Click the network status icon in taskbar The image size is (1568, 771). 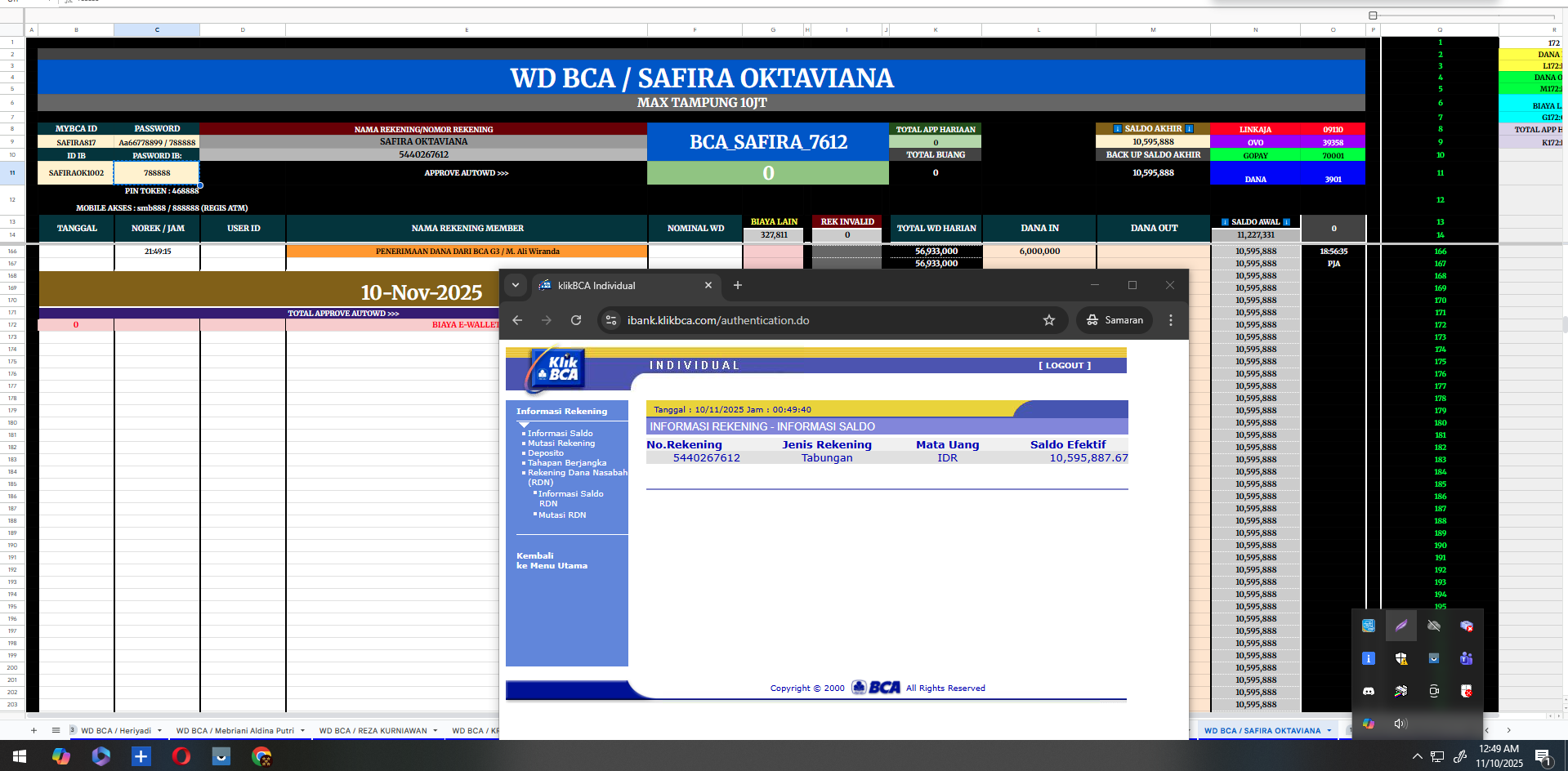(1438, 756)
